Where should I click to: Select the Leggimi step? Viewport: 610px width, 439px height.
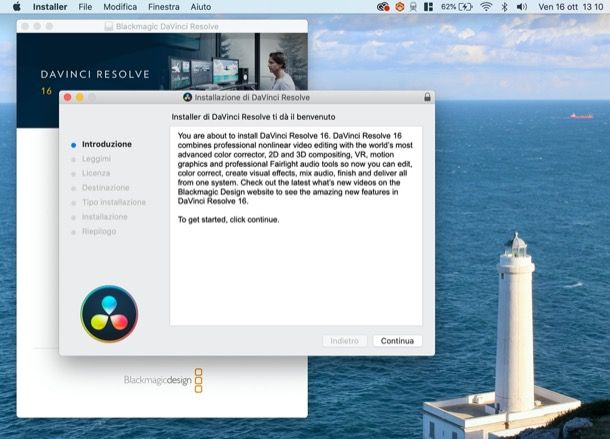[x=96, y=159]
